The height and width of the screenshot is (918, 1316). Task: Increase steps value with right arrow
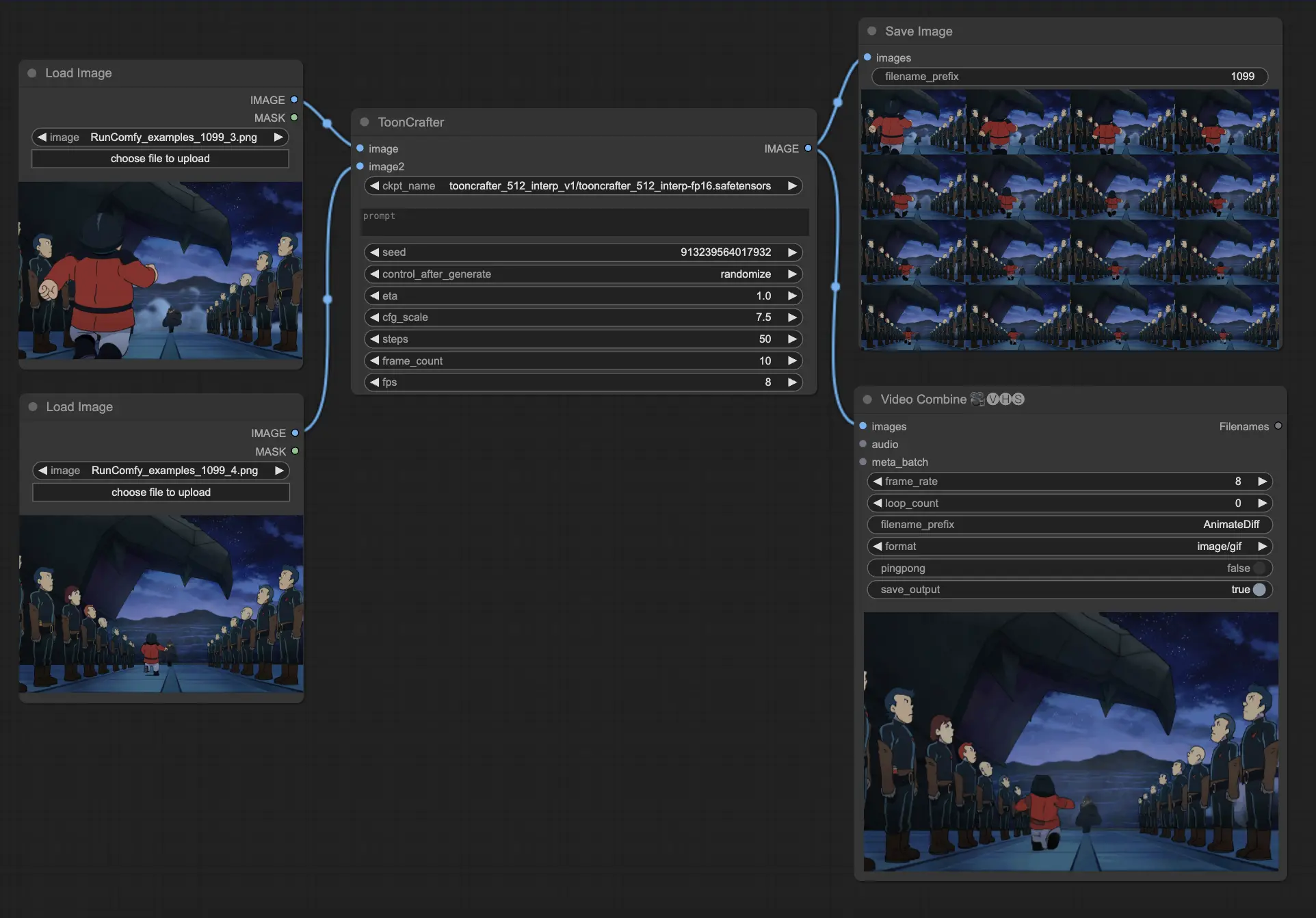click(792, 339)
